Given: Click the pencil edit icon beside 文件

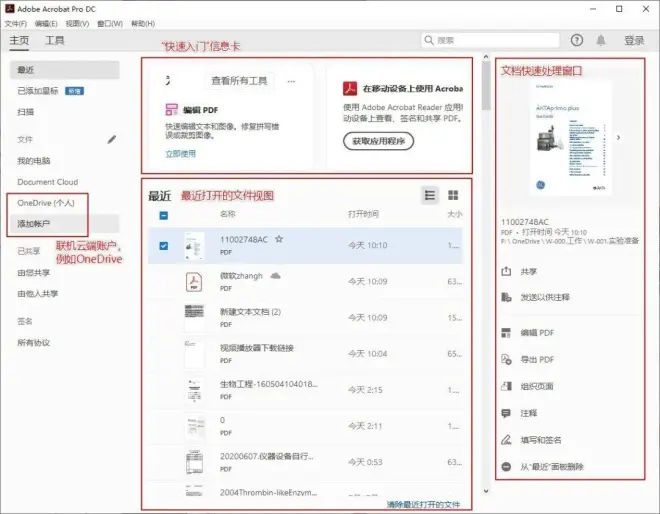Looking at the screenshot, I should click(112, 139).
